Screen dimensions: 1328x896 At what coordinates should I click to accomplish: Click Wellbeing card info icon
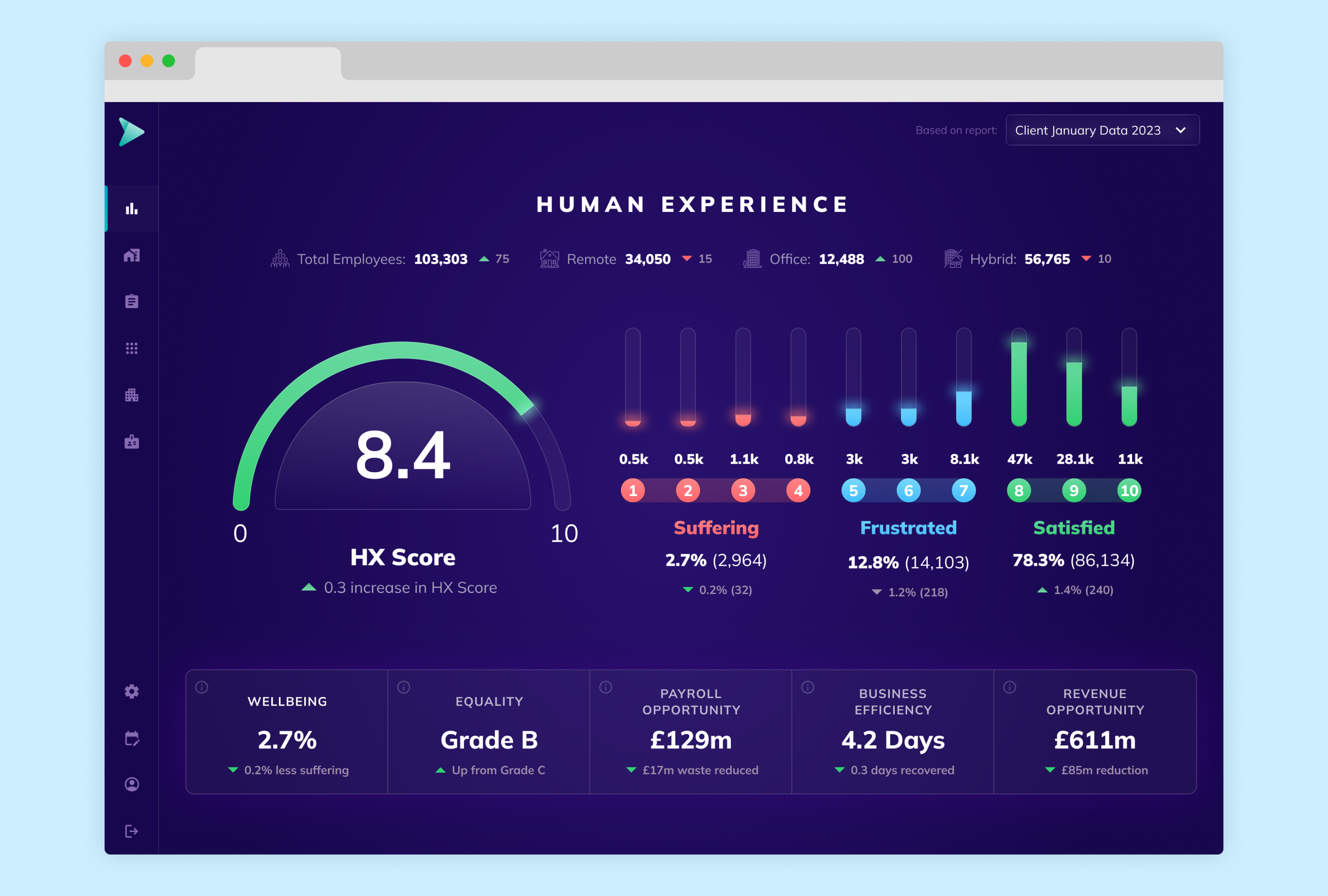[x=202, y=687]
